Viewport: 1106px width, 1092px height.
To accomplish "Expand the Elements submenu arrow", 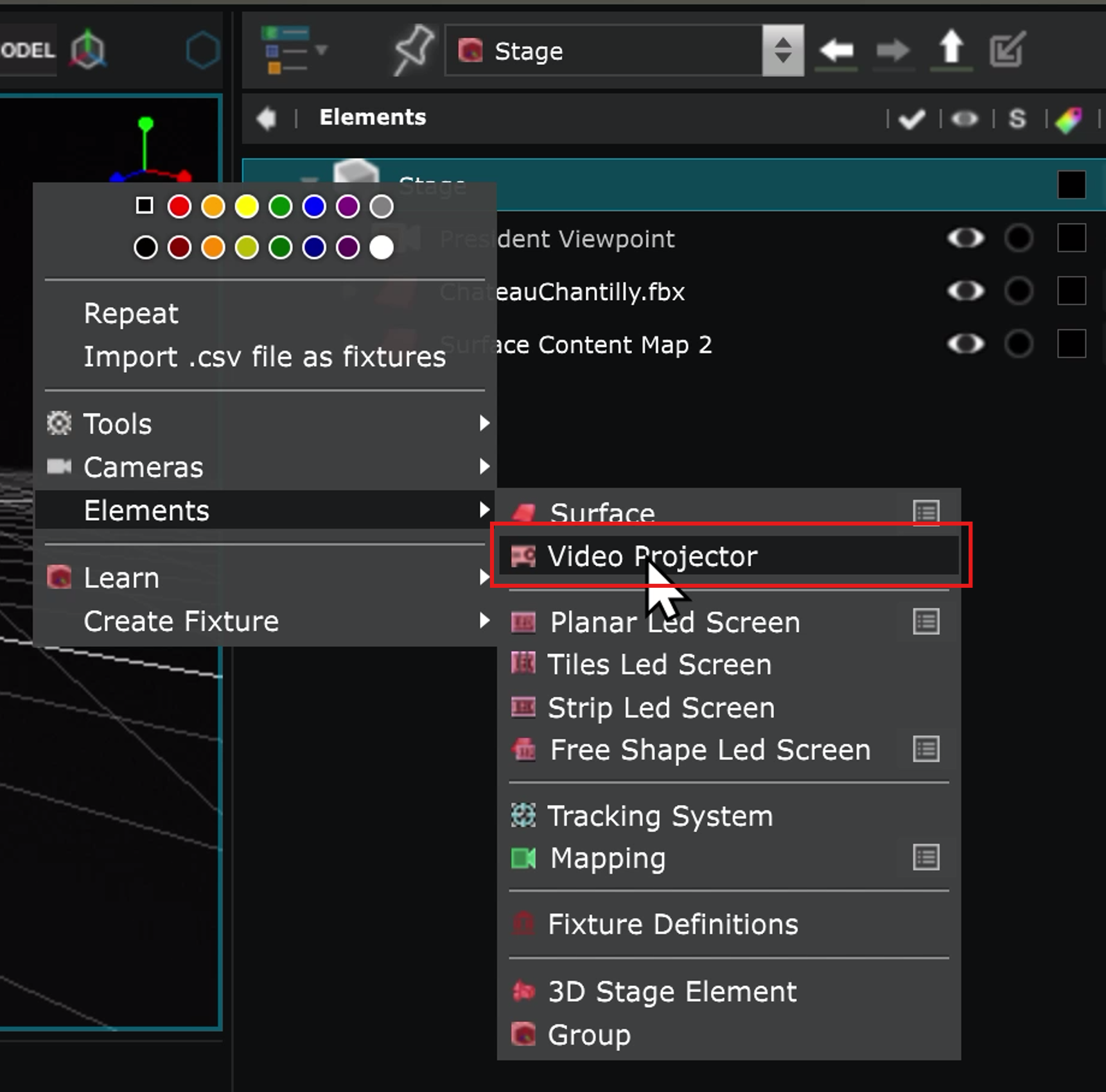I will pyautogui.click(x=484, y=510).
